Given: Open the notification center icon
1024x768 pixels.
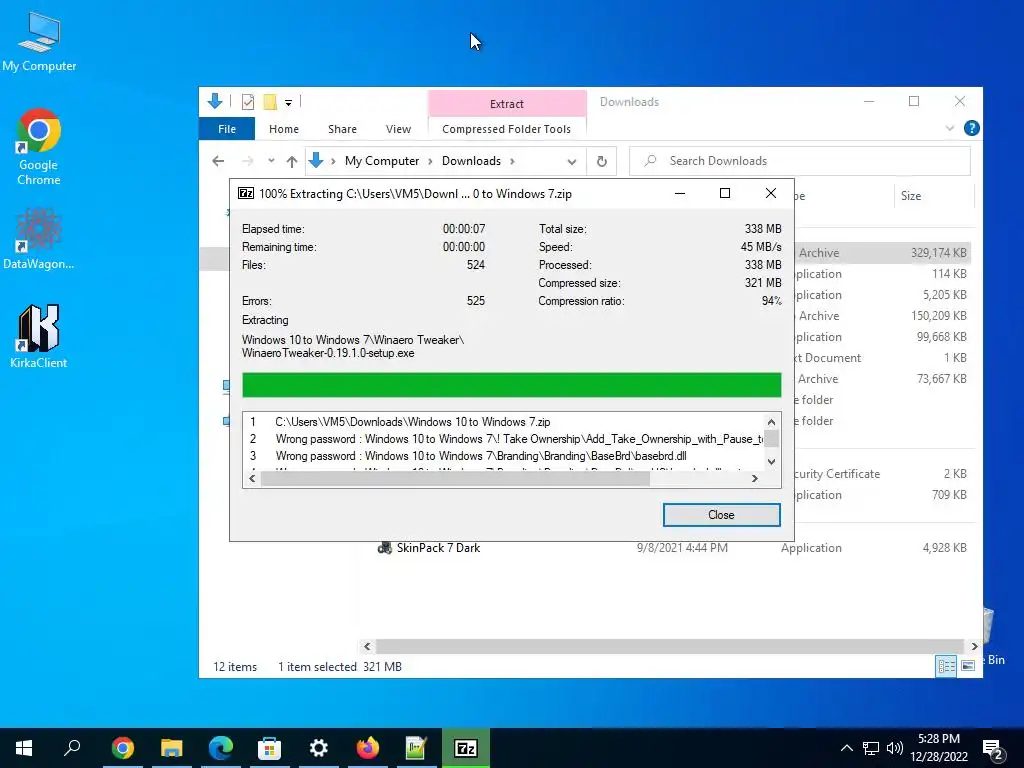Looking at the screenshot, I should (x=993, y=749).
